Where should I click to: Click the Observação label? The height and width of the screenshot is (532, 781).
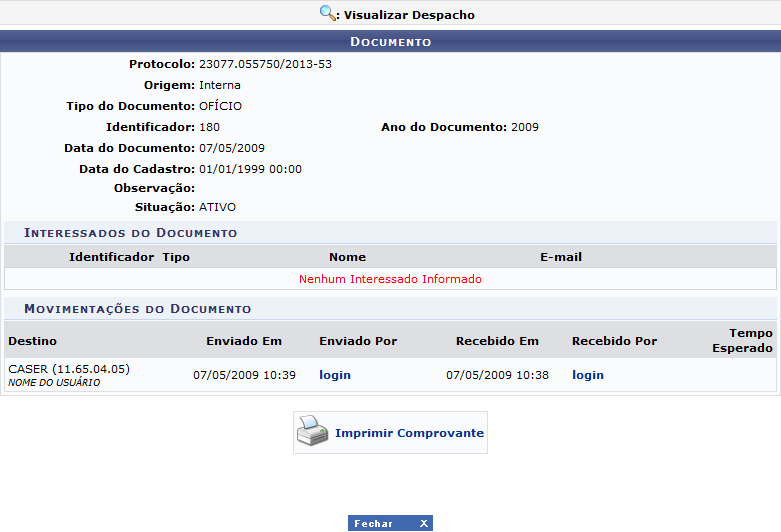154,188
